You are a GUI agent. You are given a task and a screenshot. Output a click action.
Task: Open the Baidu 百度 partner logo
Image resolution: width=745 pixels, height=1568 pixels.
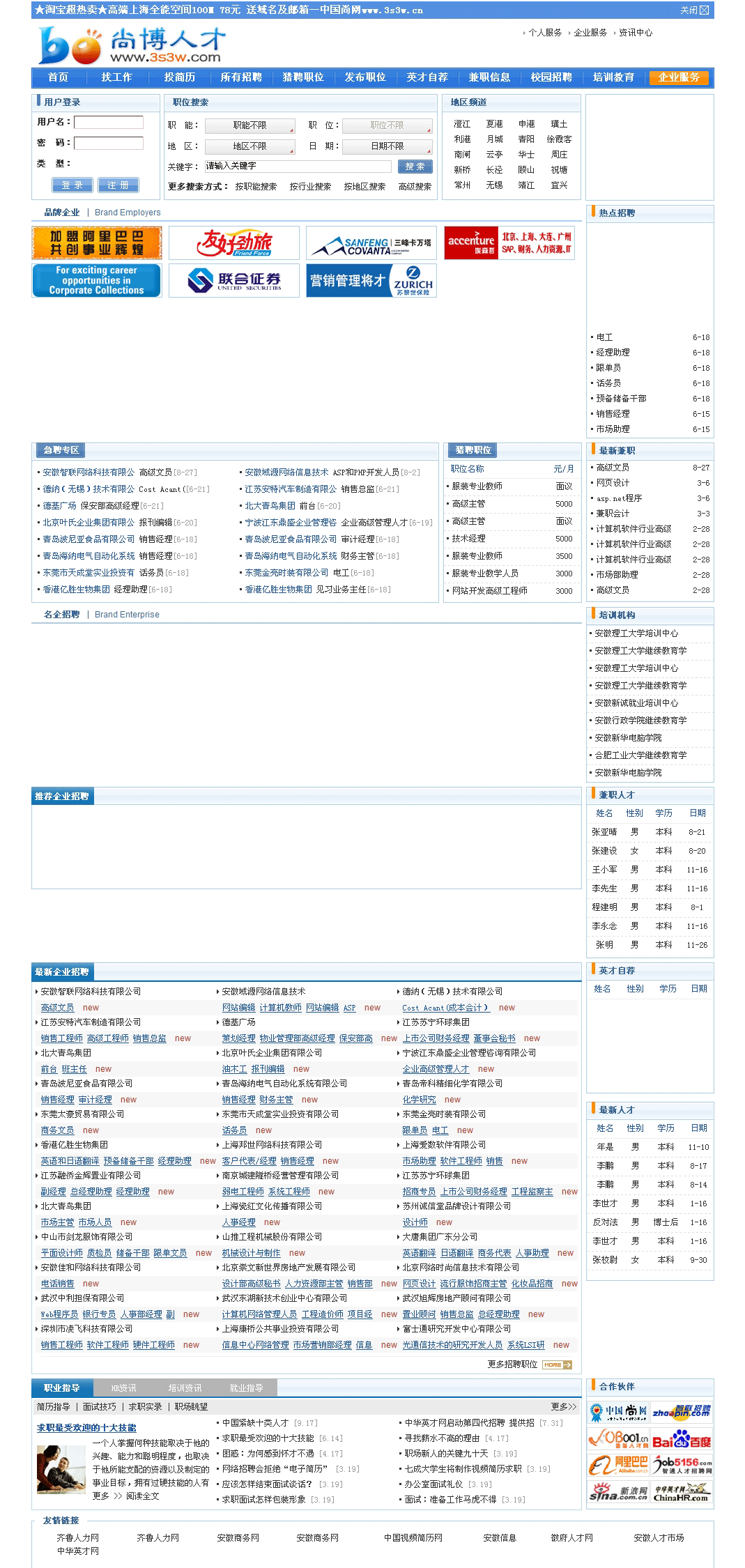click(682, 1438)
